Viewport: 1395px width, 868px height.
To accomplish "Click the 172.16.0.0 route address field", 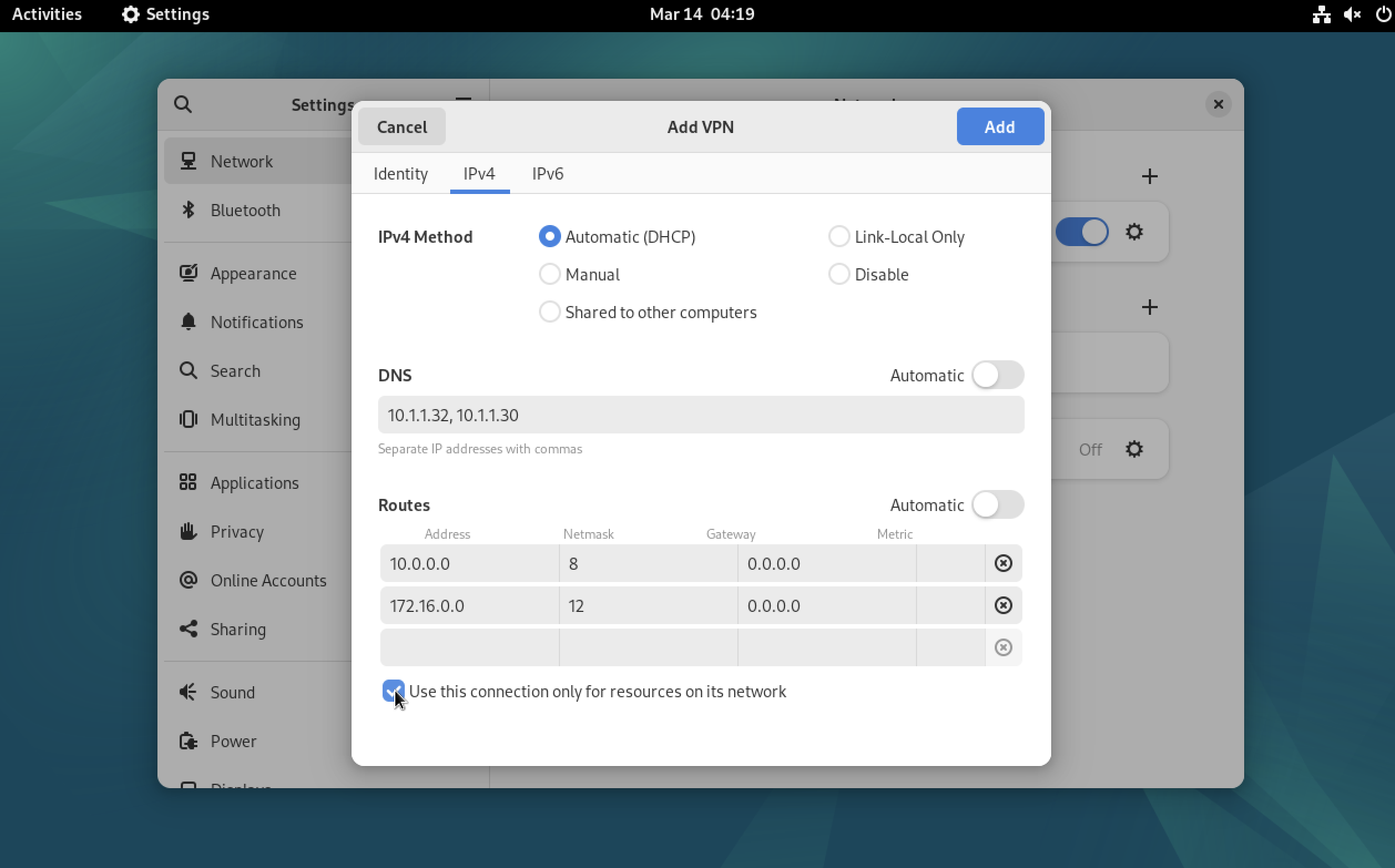I will [x=470, y=605].
